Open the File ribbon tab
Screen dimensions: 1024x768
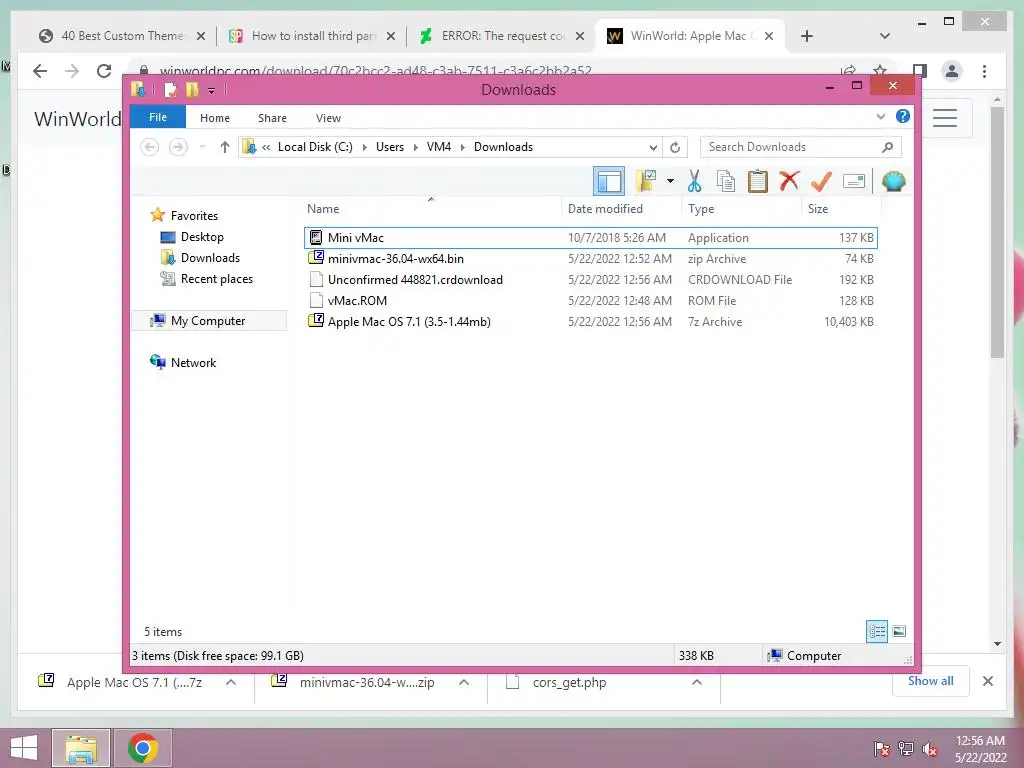(157, 117)
